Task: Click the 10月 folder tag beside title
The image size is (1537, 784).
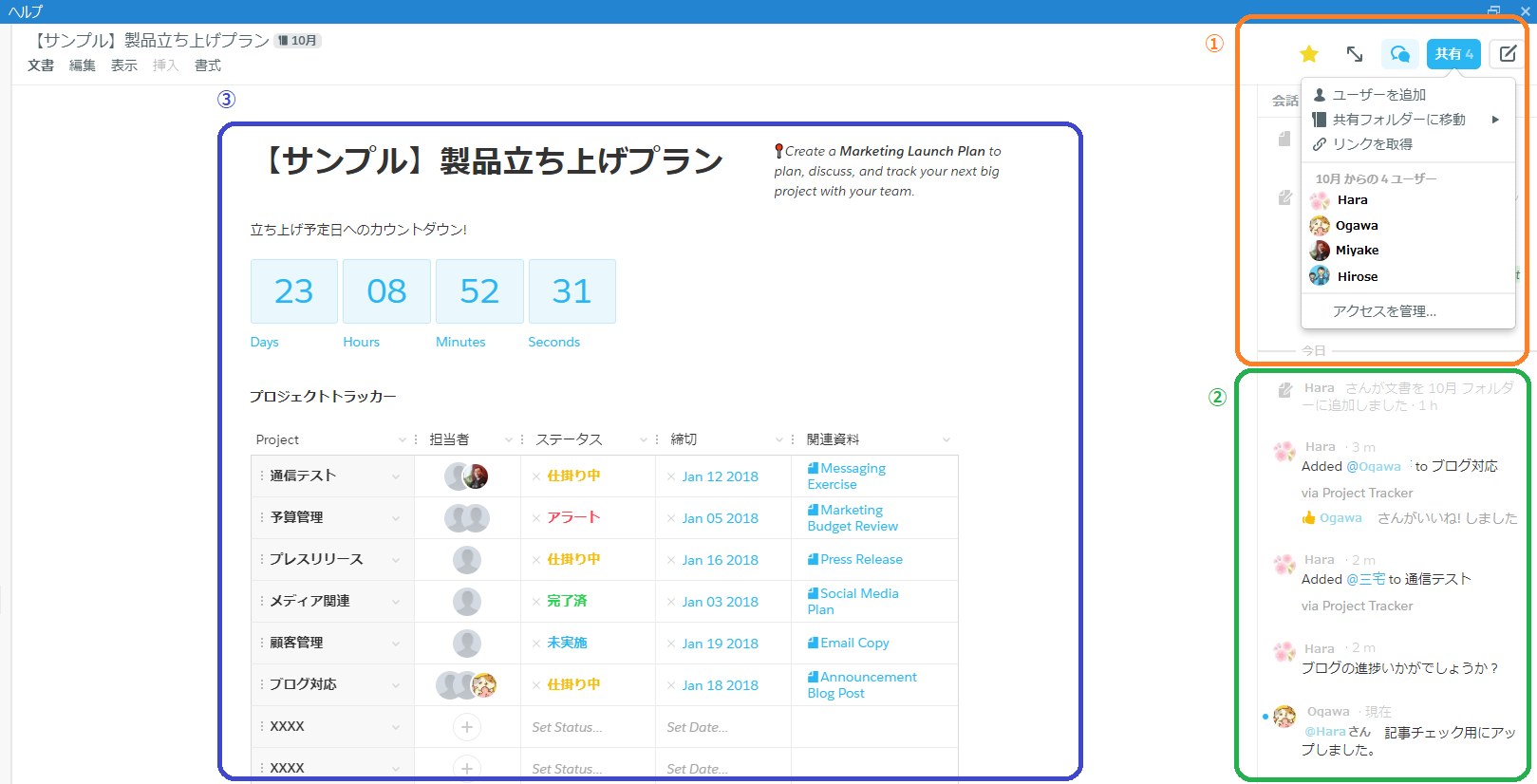Action: pyautogui.click(x=298, y=41)
